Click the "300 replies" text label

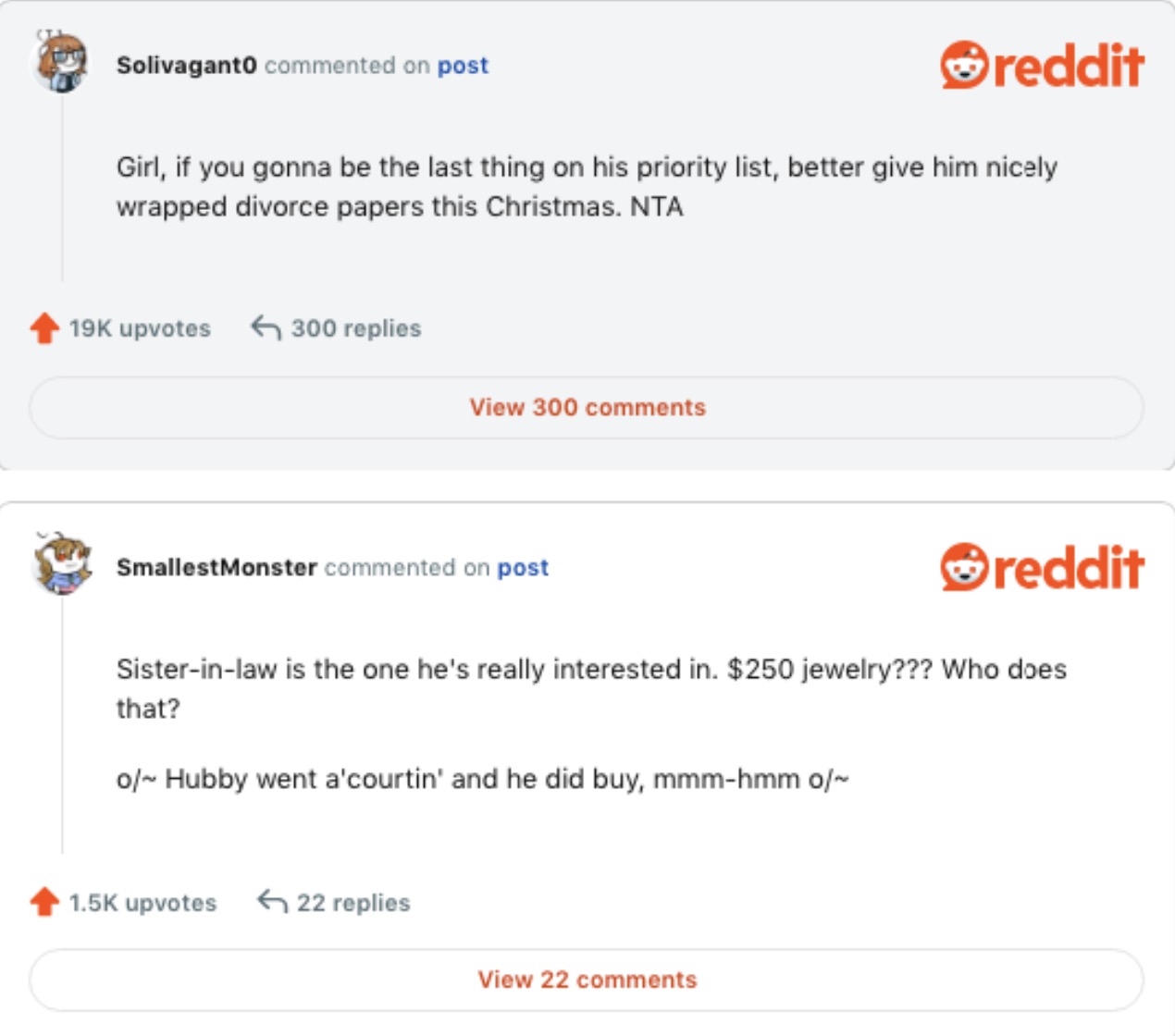[356, 328]
